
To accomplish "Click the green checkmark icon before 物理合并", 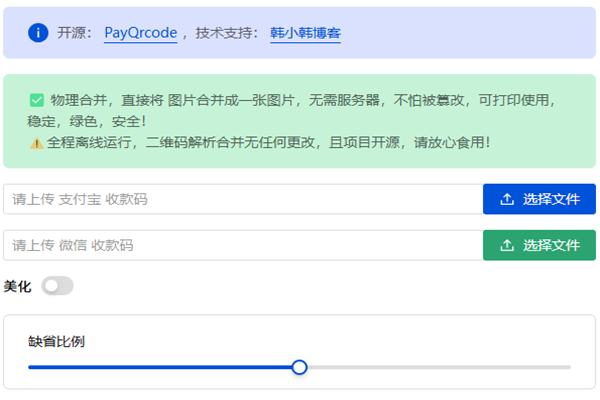I will point(37,100).
